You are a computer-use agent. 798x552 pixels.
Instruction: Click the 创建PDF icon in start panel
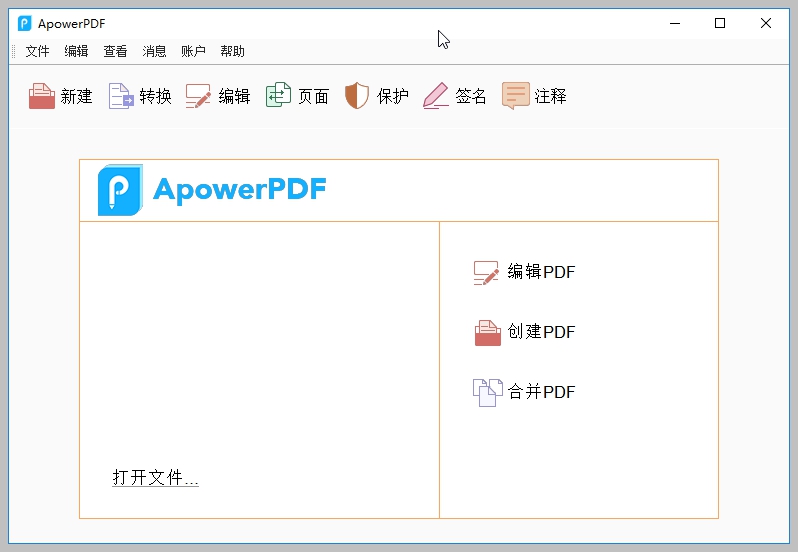tap(487, 333)
